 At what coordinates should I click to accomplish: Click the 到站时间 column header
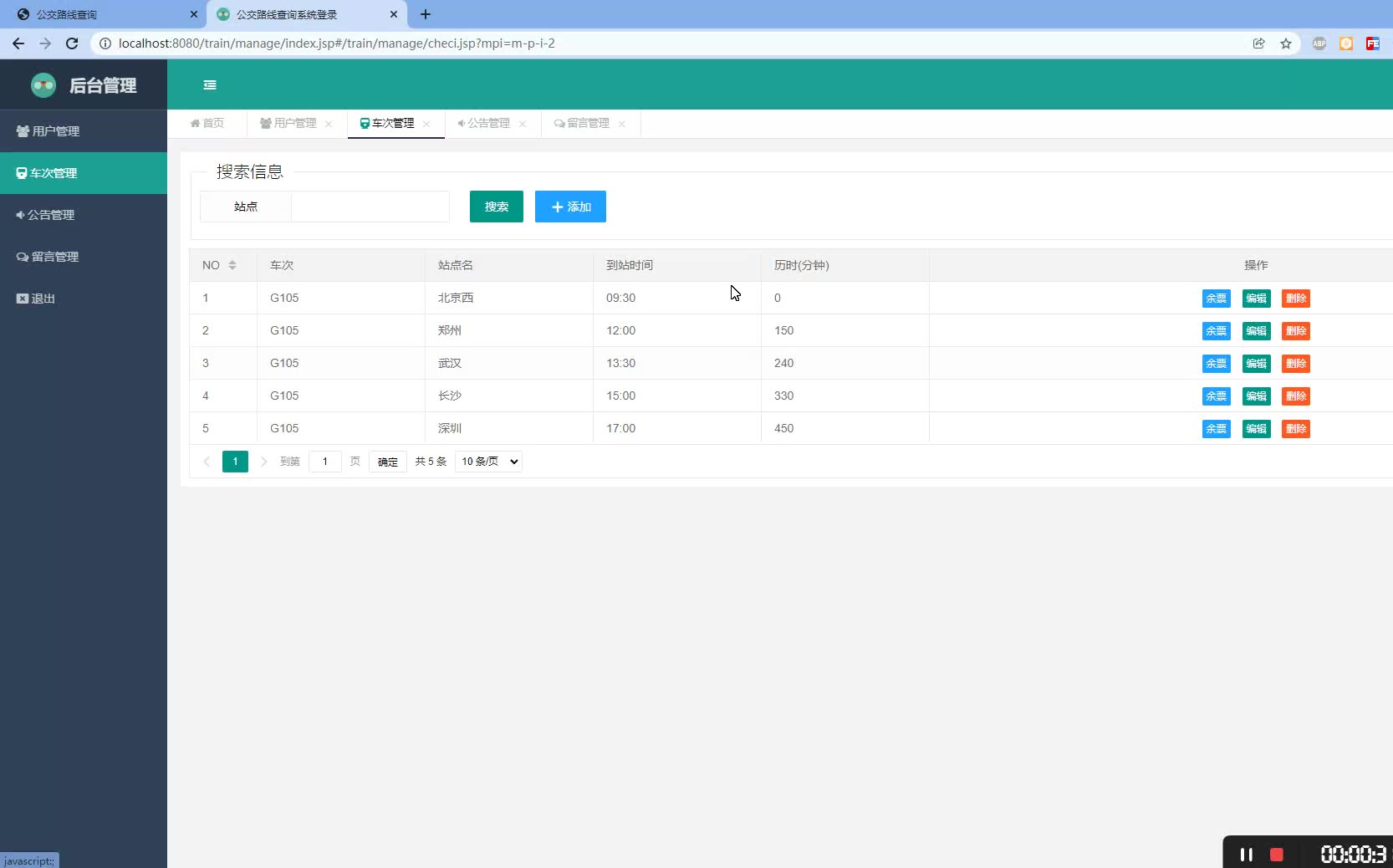[x=677, y=265]
